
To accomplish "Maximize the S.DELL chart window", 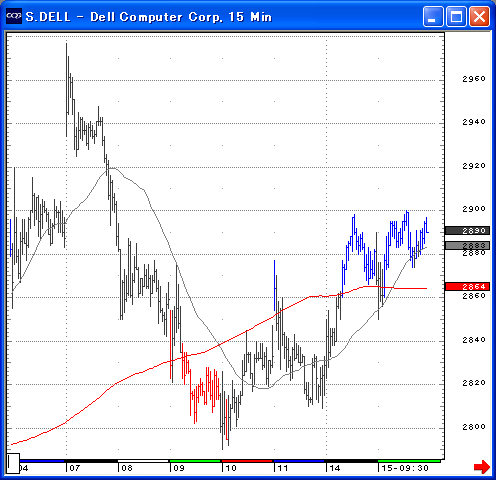I will click(x=456, y=16).
